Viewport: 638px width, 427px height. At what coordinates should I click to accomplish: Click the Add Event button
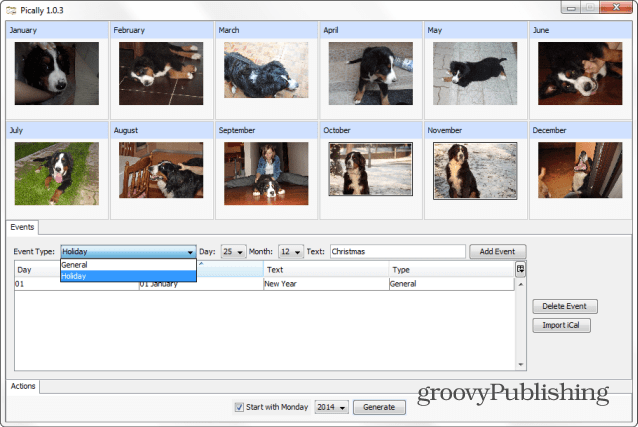click(497, 252)
